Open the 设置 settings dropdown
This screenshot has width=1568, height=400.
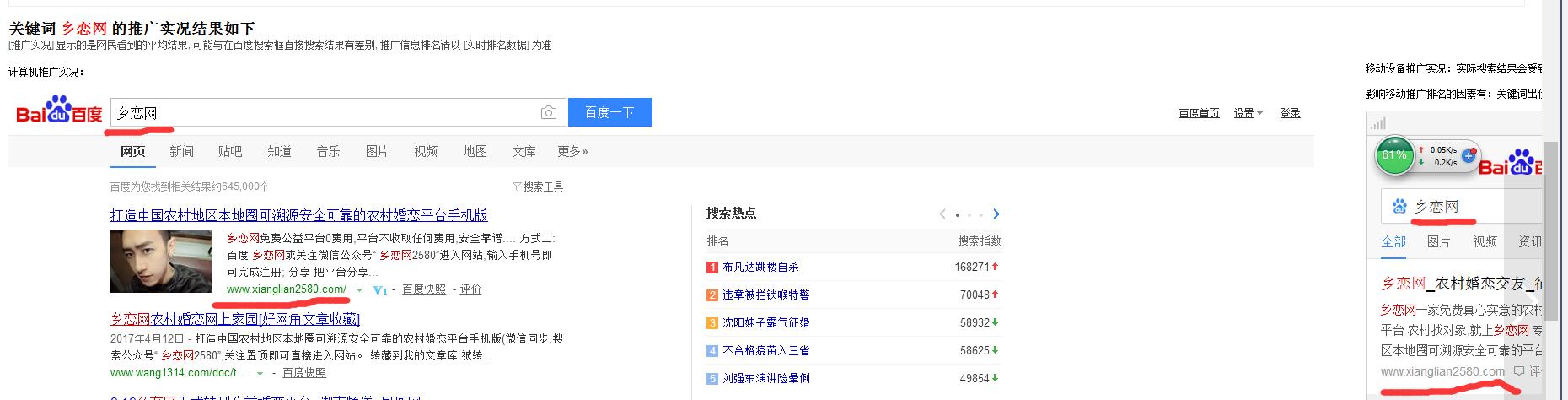tap(1248, 113)
